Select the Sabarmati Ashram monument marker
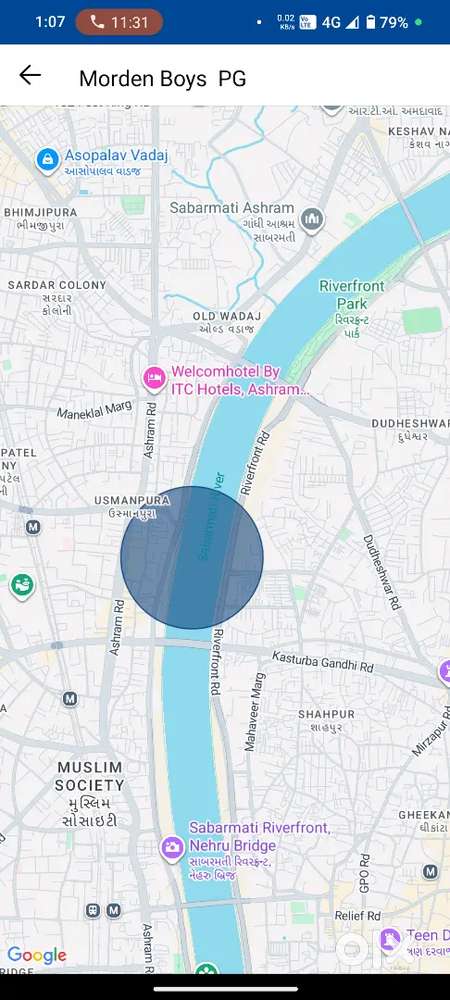The height and width of the screenshot is (1000, 450). pos(312,221)
